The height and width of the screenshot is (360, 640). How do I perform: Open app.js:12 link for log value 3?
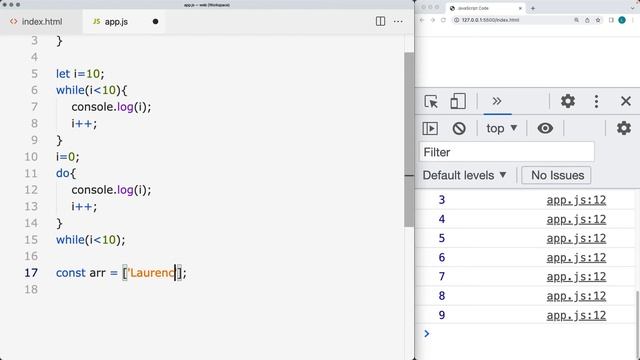[576, 200]
